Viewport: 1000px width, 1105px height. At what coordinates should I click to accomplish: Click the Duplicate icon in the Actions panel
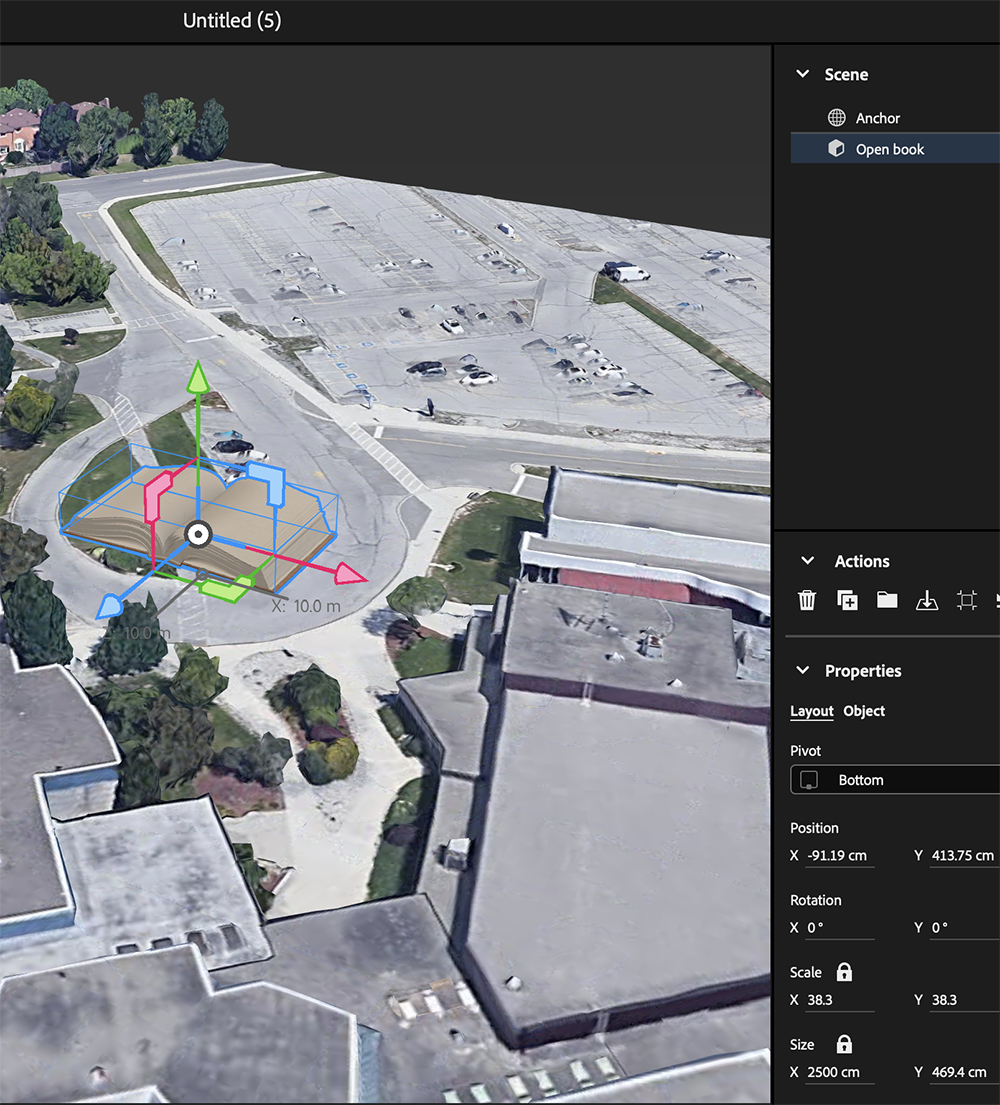tap(847, 600)
